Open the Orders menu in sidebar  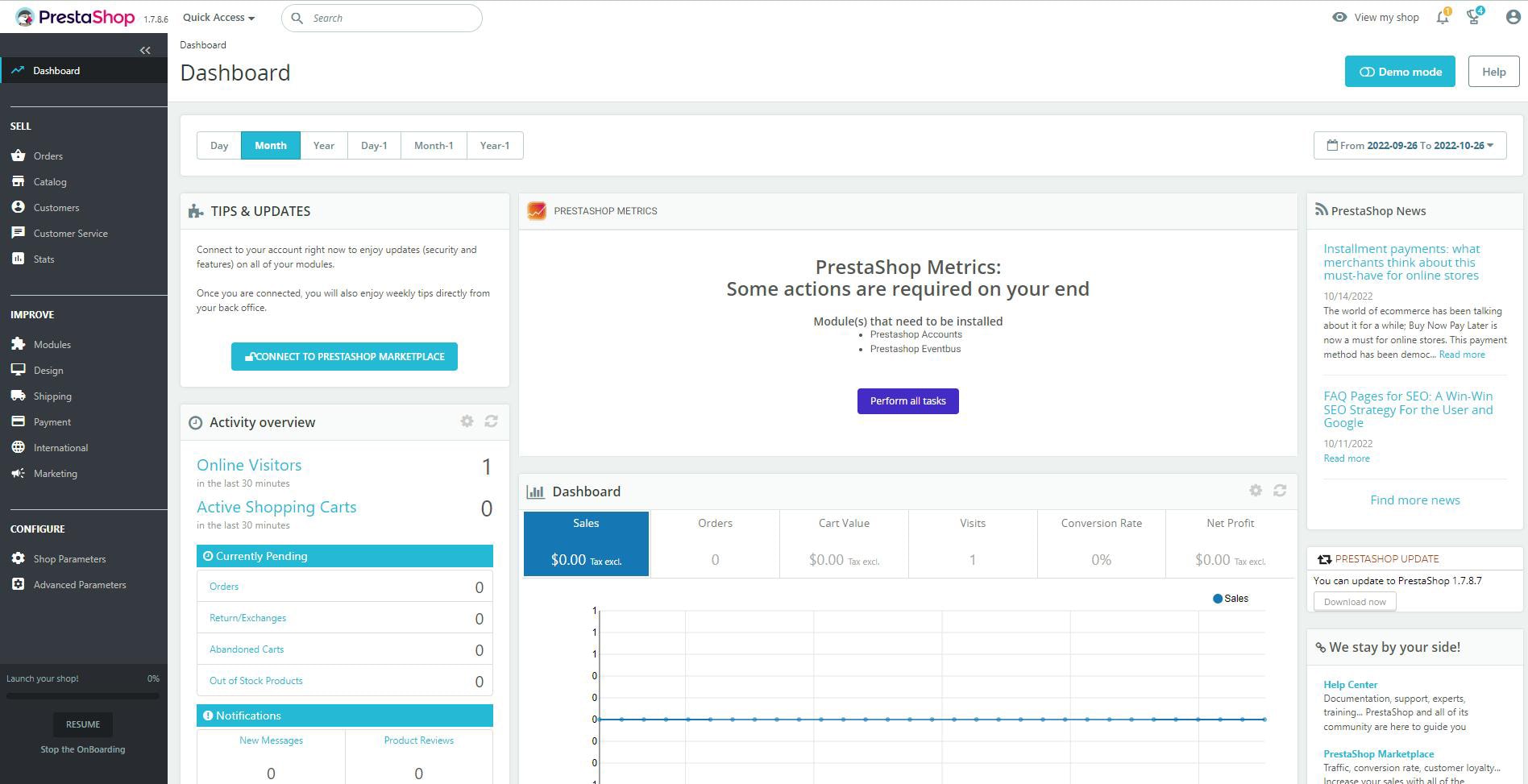(x=48, y=156)
